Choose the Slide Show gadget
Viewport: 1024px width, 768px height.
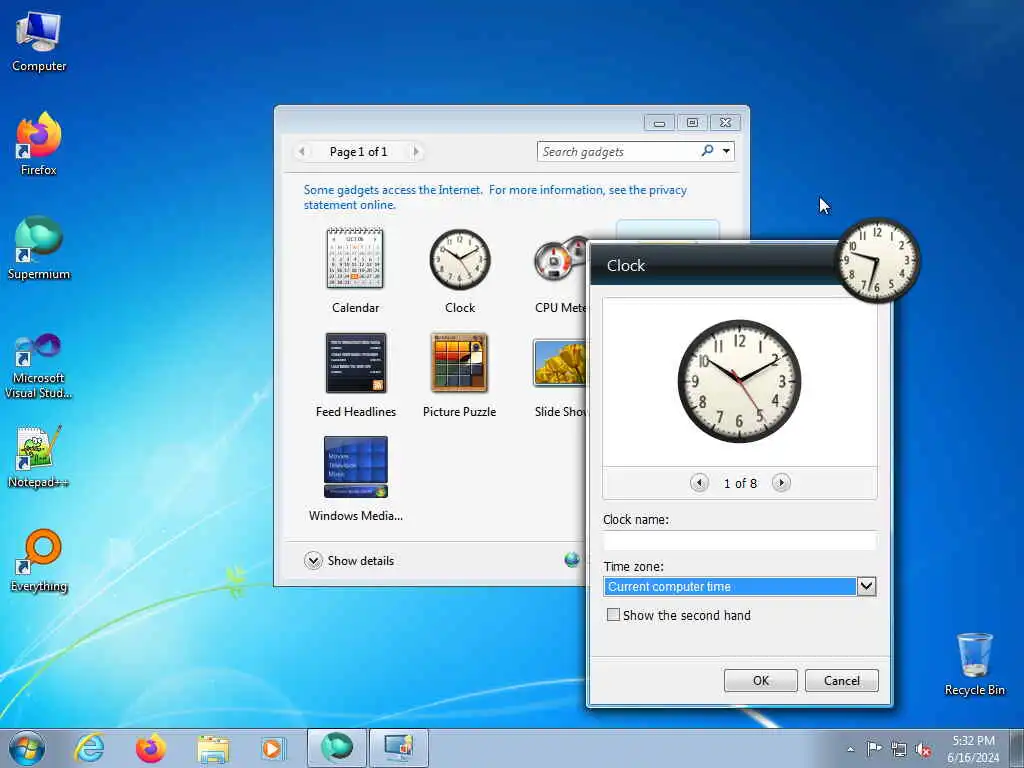click(560, 378)
